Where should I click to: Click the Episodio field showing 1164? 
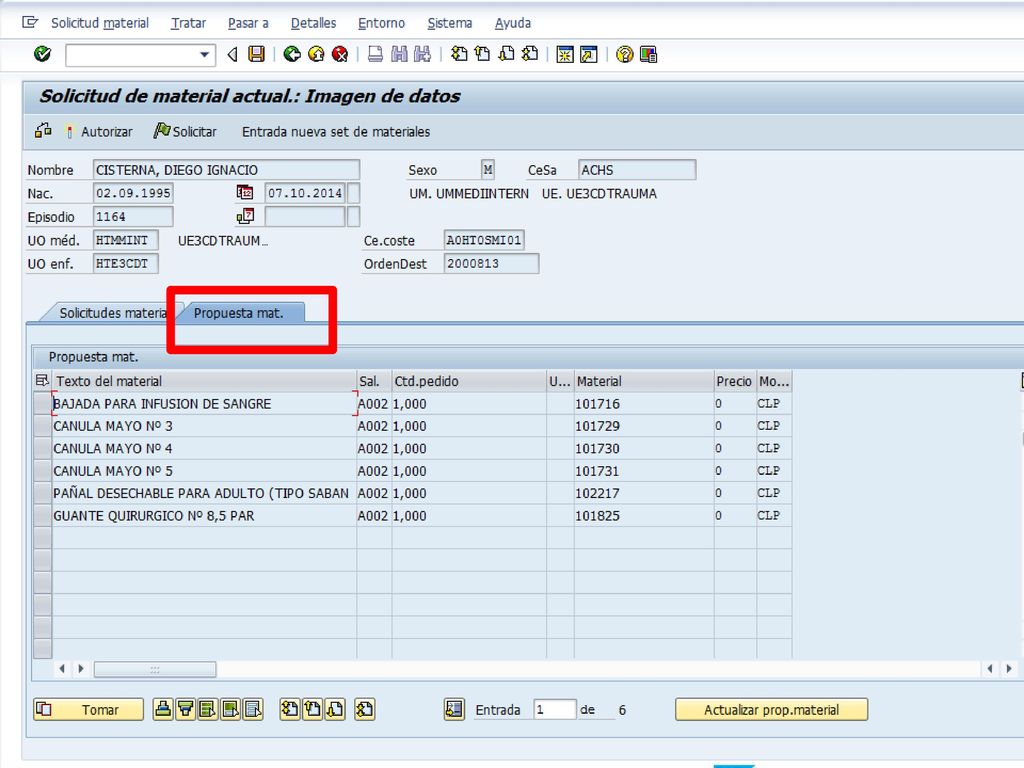click(x=133, y=217)
